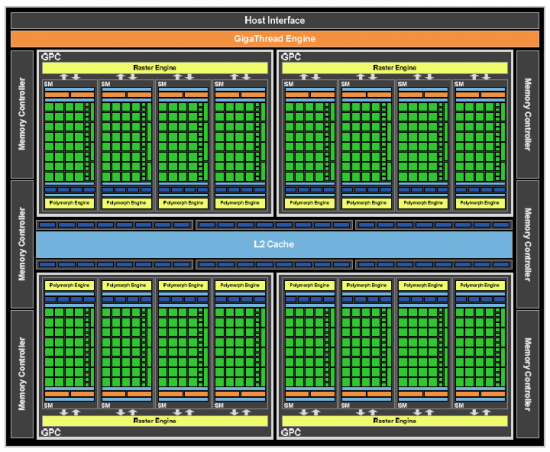The image size is (550, 452).
Task: Select the orange GigaThread Engine bar
Action: [x=275, y=39]
